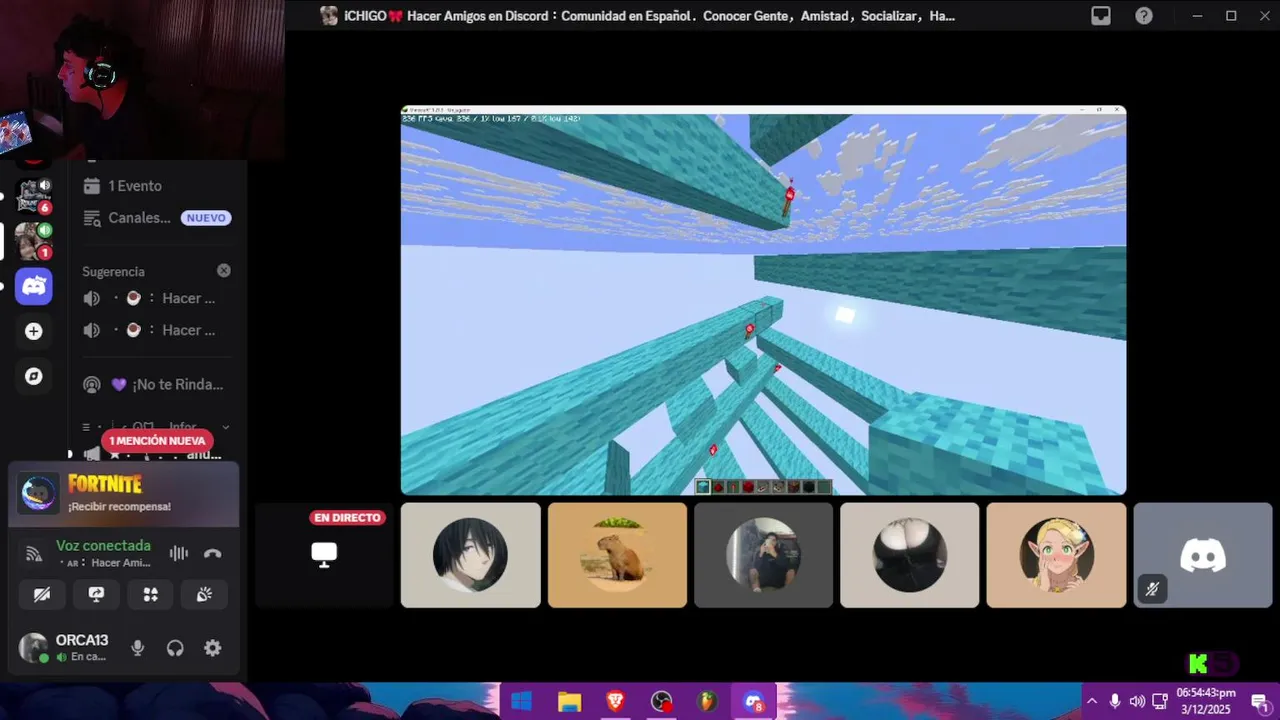This screenshot has width=1280, height=720.
Task: Select participant with capybara avatar
Action: pos(617,555)
